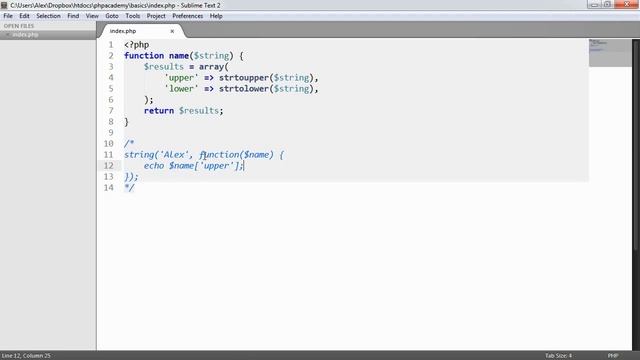Open the Project menu

[x=156, y=16]
